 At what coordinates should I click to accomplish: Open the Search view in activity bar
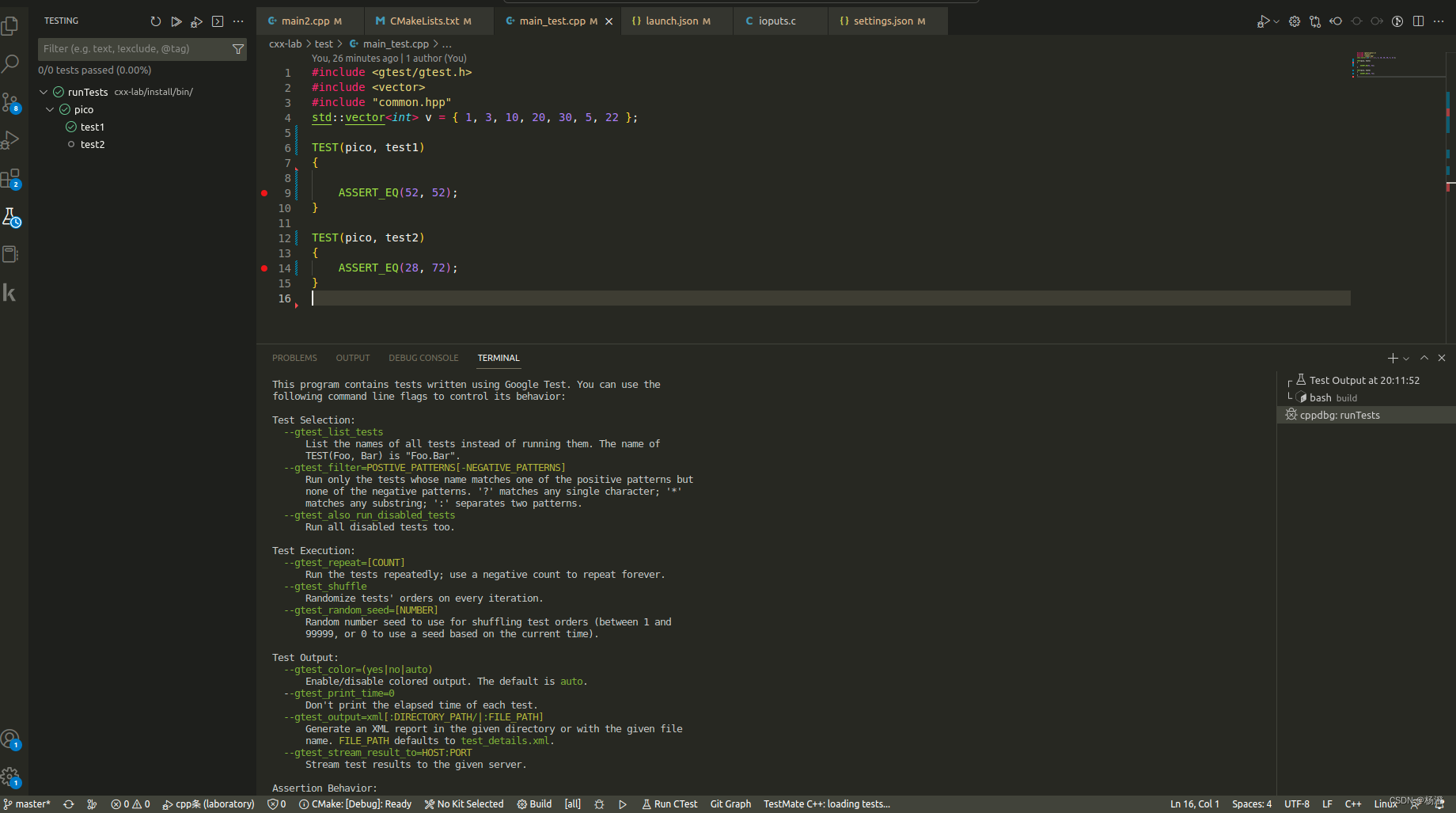click(x=10, y=63)
